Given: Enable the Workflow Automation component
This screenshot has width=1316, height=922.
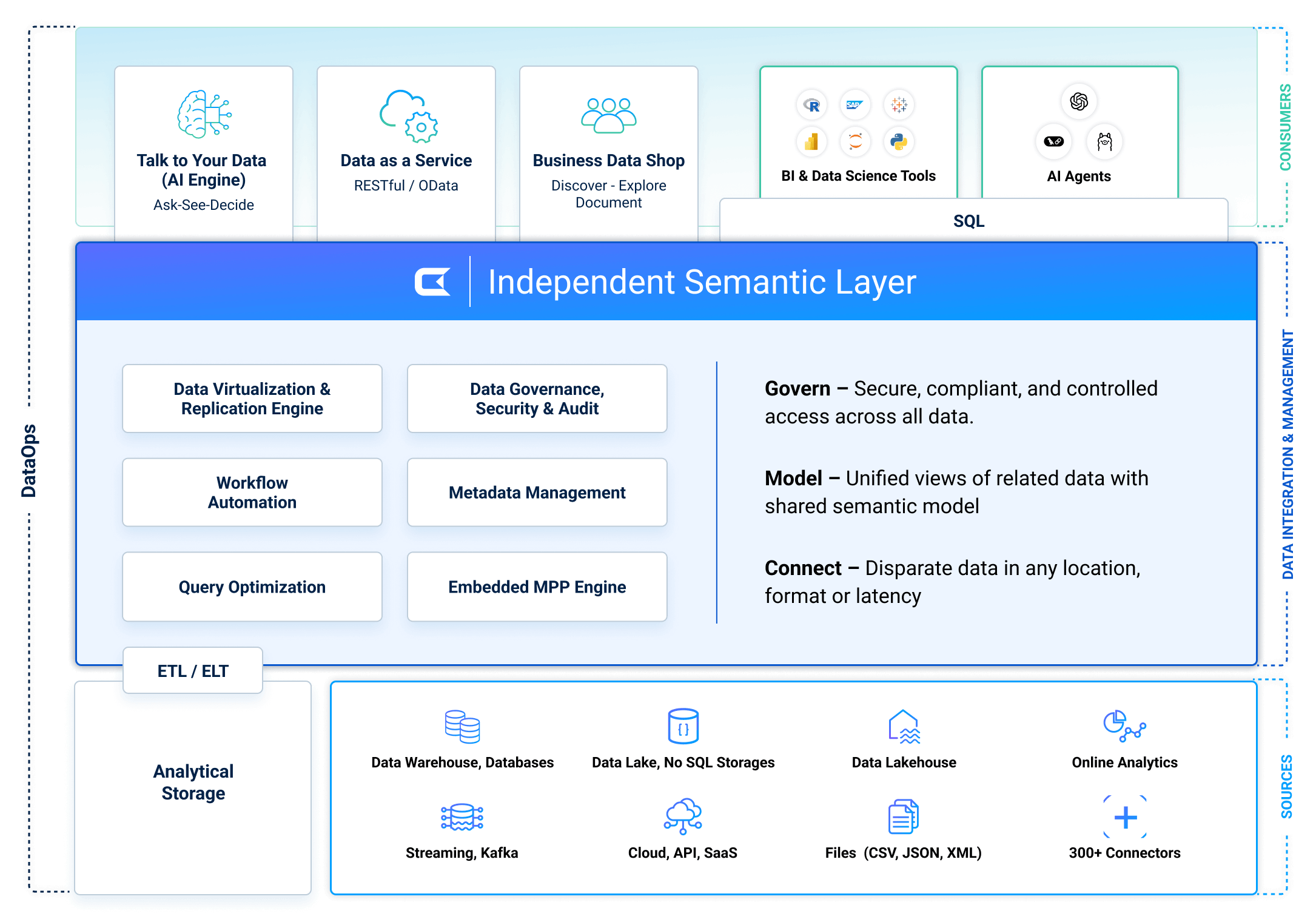Looking at the screenshot, I should tap(252, 493).
